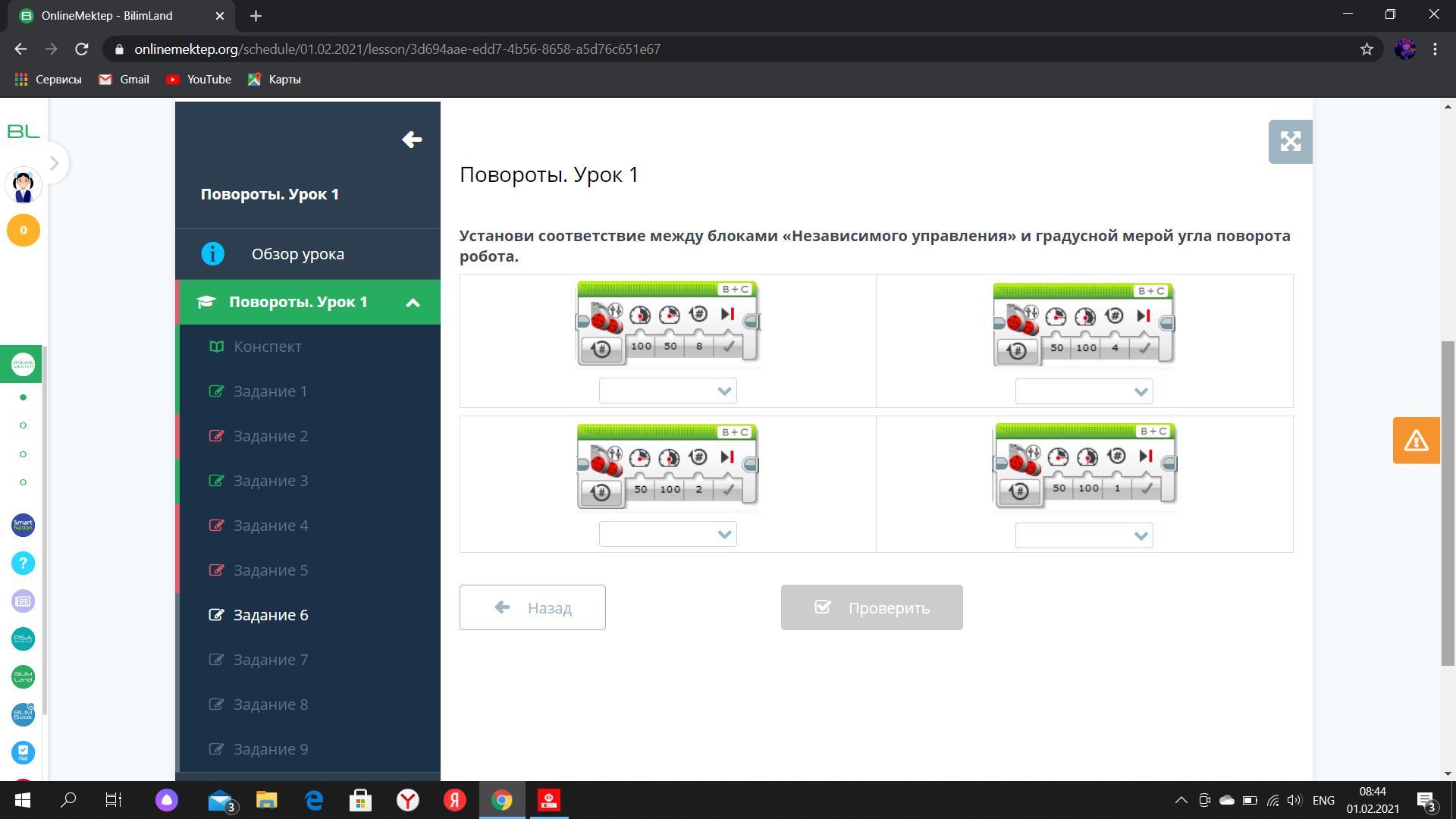
Task: Select Обзор урока menu item
Action: (x=297, y=254)
